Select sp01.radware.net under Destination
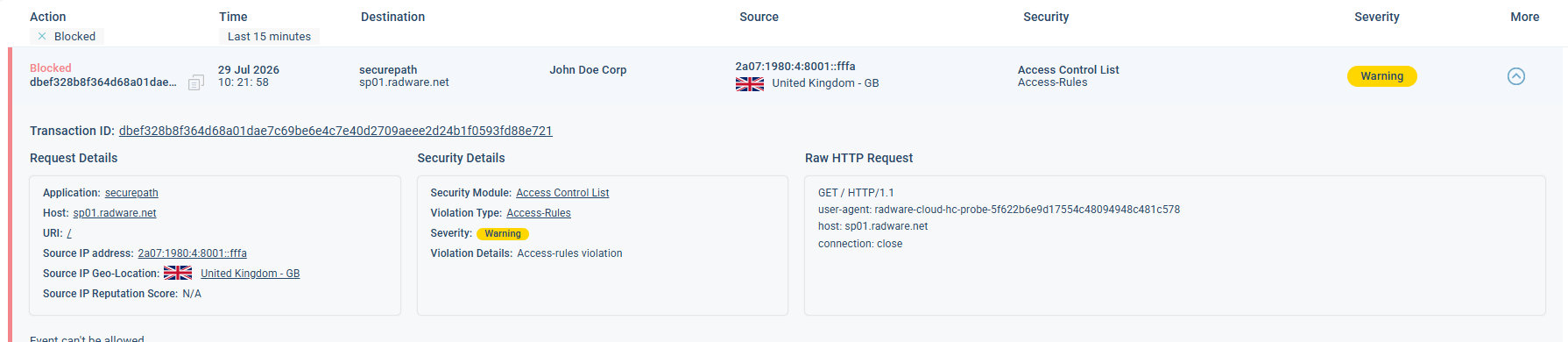Image resolution: width=1568 pixels, height=342 pixels. (x=404, y=82)
